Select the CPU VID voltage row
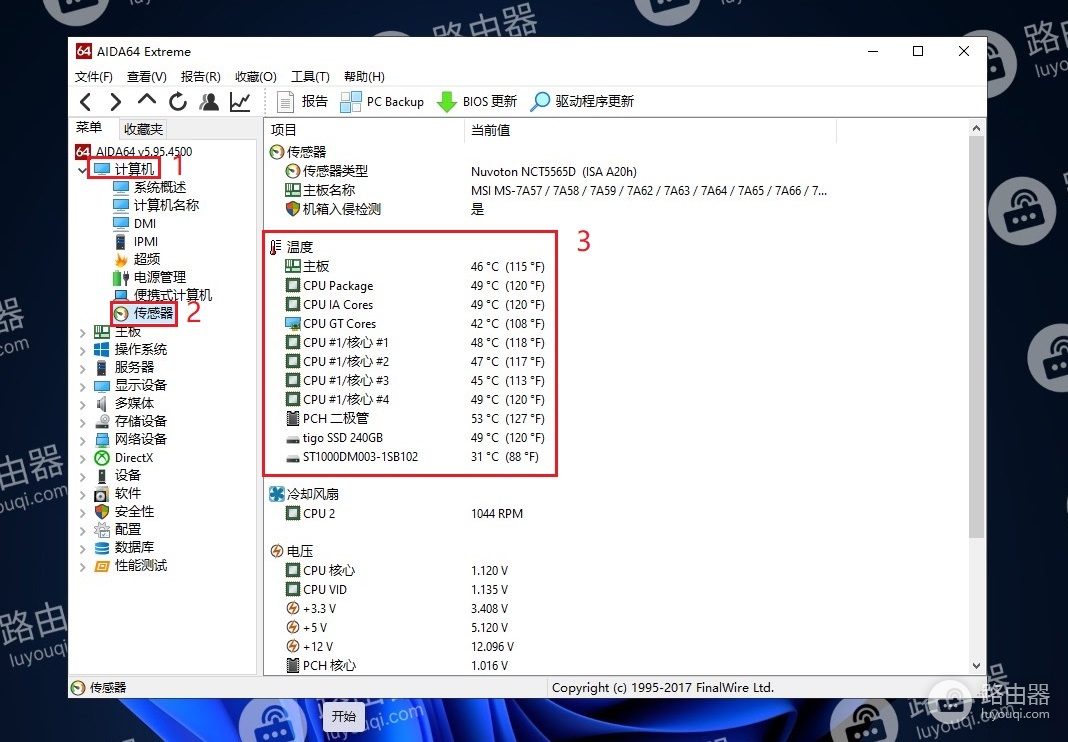The image size is (1068, 742). (397, 589)
